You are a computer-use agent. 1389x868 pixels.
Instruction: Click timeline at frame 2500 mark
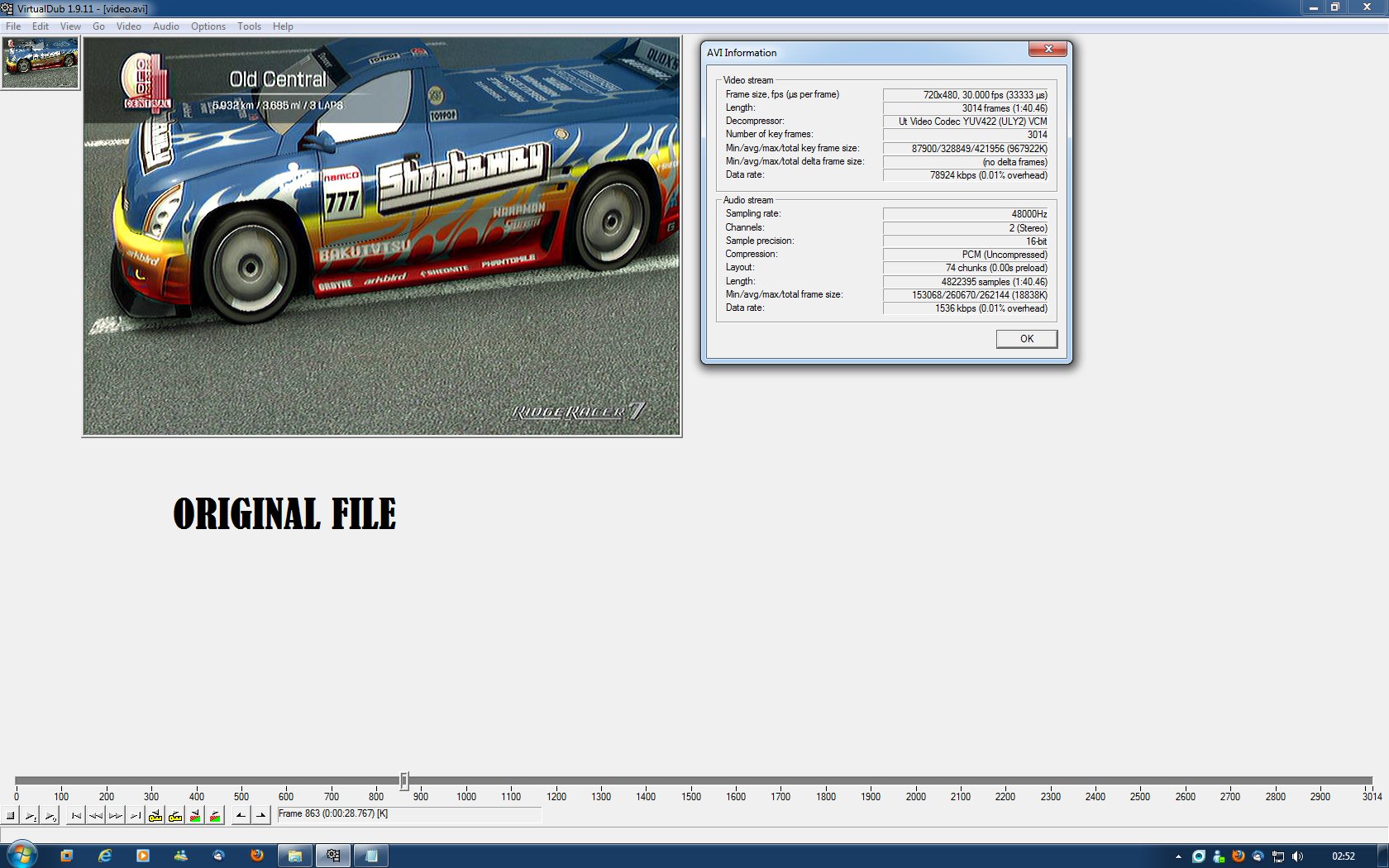point(1140,797)
